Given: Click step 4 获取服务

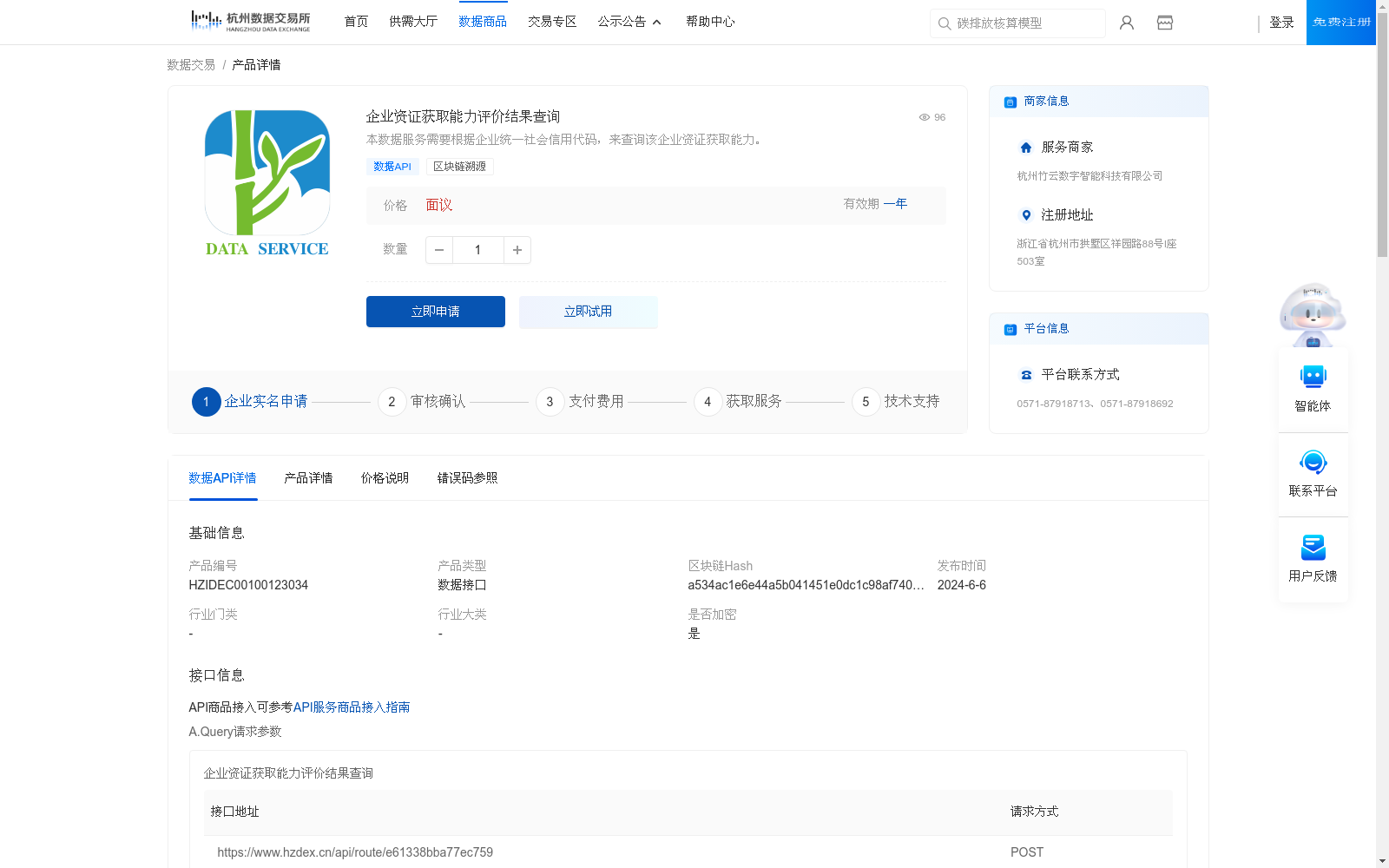Looking at the screenshot, I should pyautogui.click(x=738, y=402).
